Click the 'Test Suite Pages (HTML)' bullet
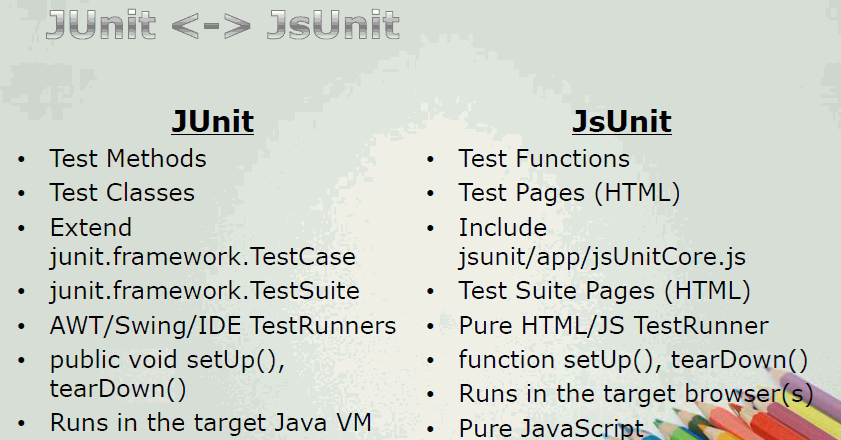 [x=604, y=291]
